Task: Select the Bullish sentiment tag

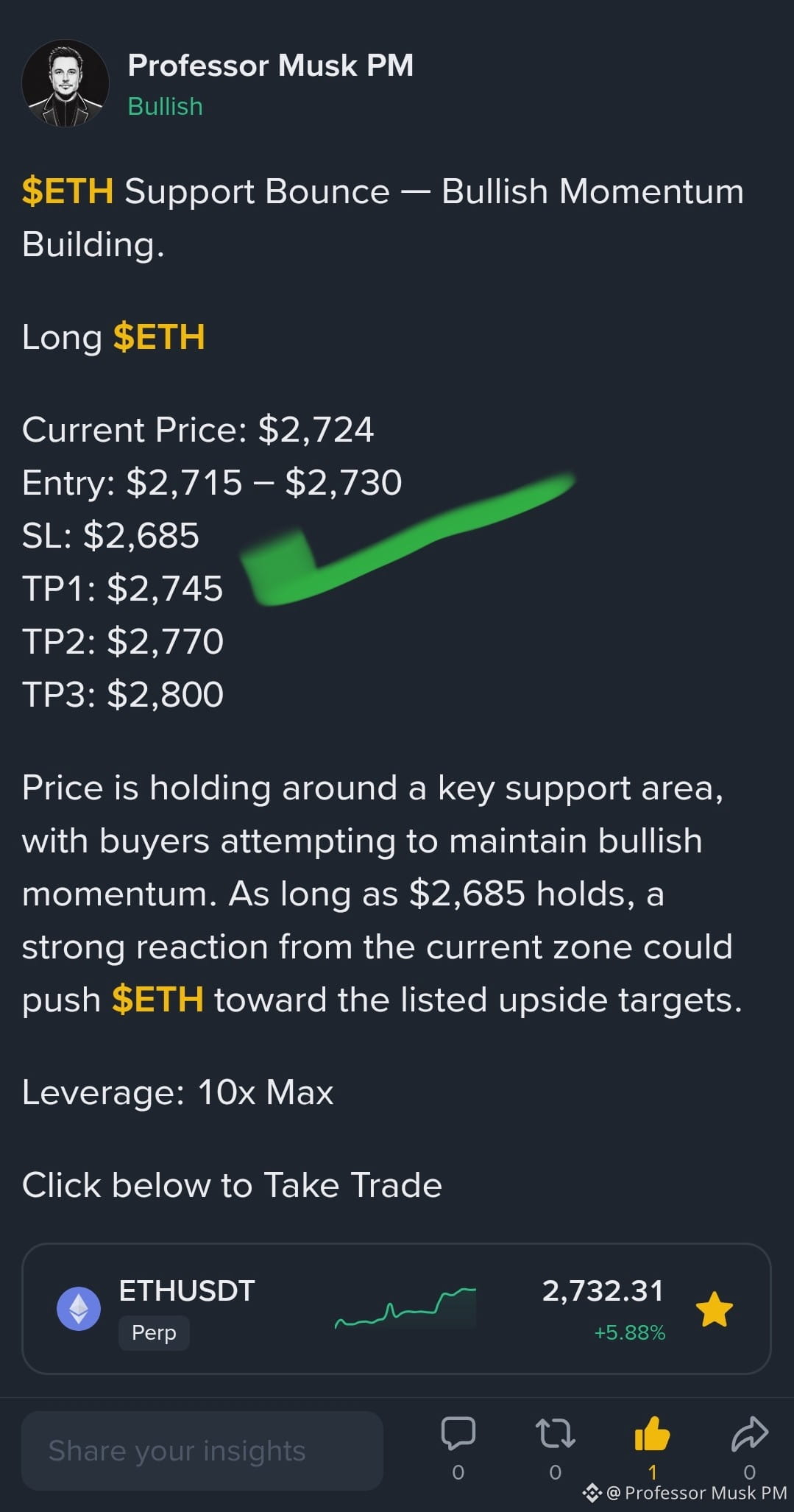Action: point(165,107)
